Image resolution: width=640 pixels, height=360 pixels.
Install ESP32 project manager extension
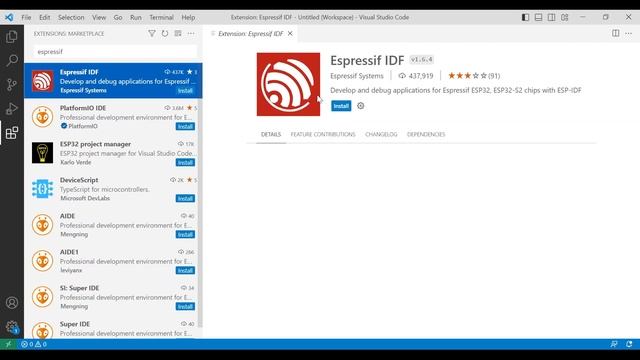click(x=185, y=162)
